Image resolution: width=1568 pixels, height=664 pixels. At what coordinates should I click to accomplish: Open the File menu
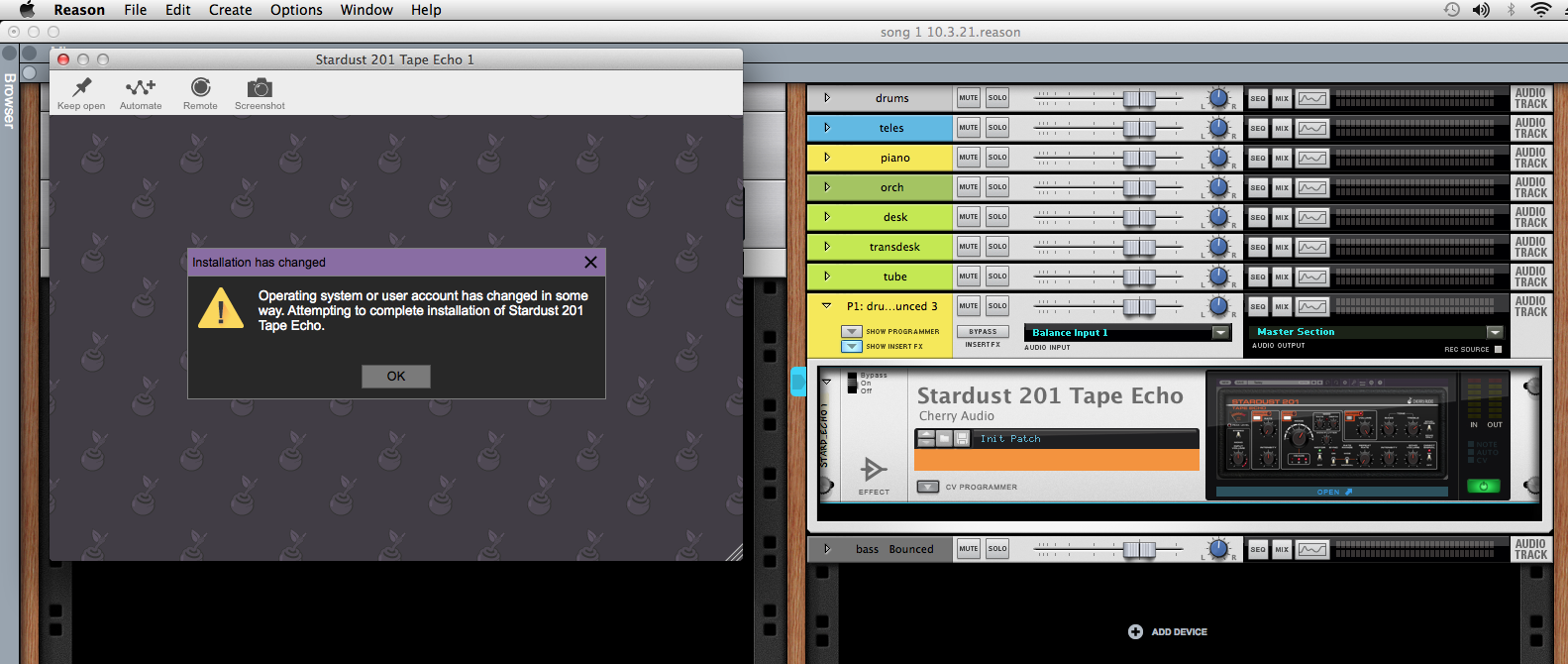point(136,10)
